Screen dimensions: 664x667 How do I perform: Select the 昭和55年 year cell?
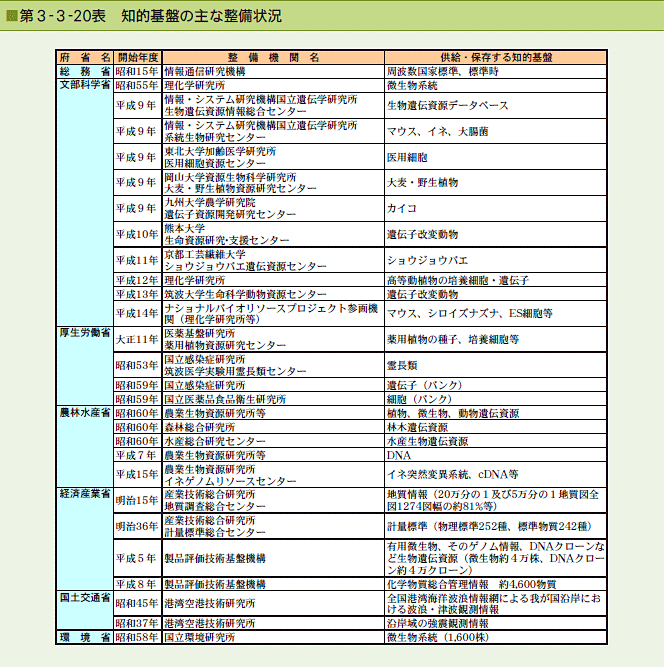[138, 86]
